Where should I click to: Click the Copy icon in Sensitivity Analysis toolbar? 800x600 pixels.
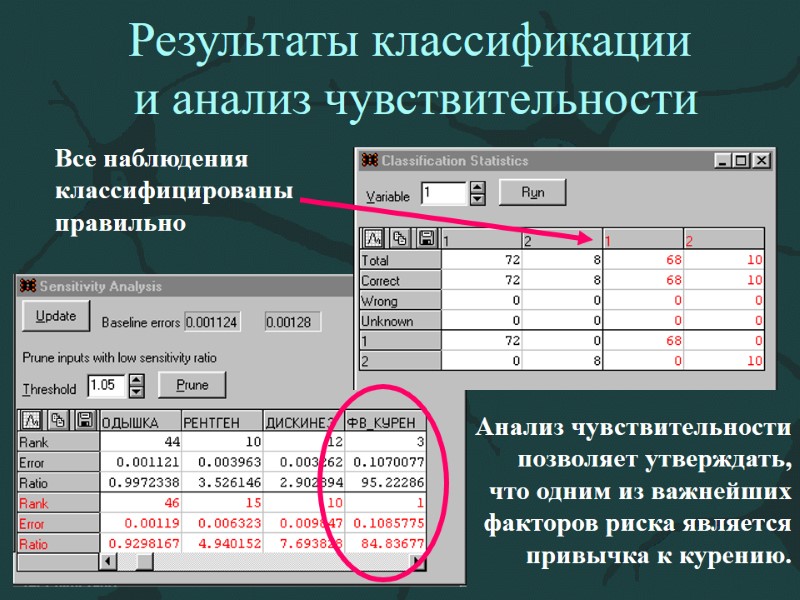coord(58,420)
